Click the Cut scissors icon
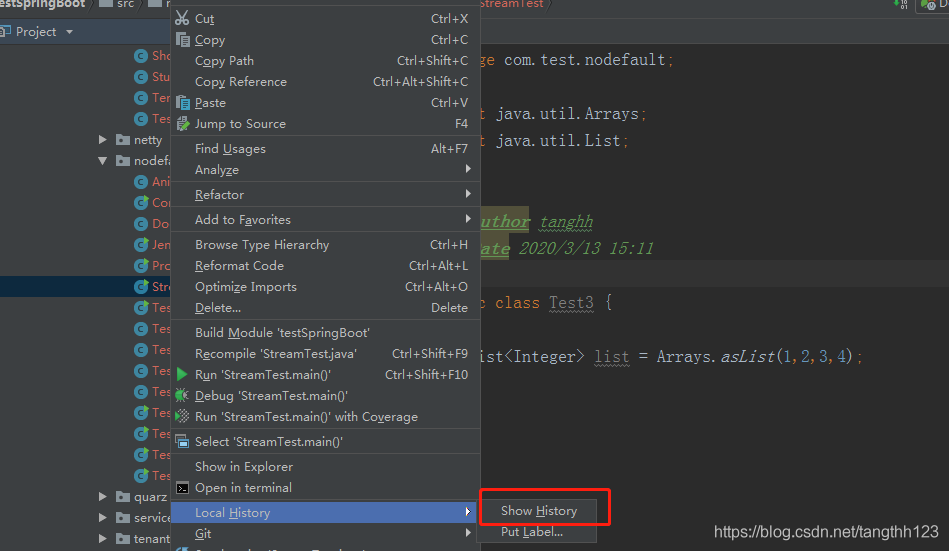The image size is (949, 551). [x=182, y=18]
